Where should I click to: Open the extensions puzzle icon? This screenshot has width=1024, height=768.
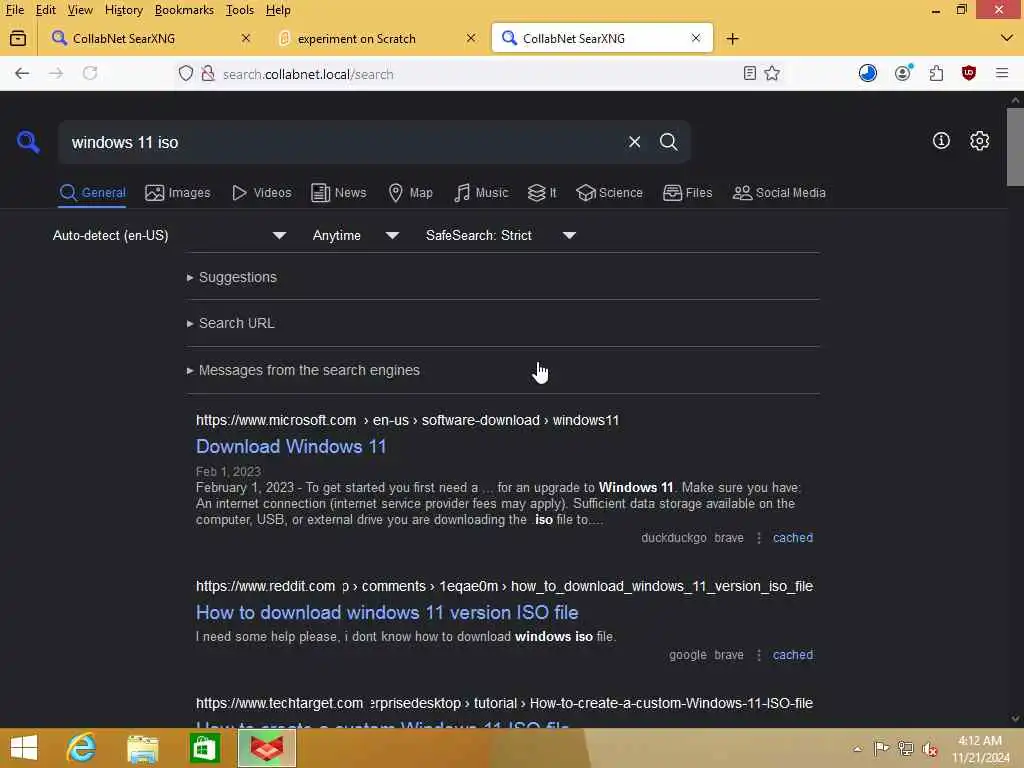click(x=936, y=73)
